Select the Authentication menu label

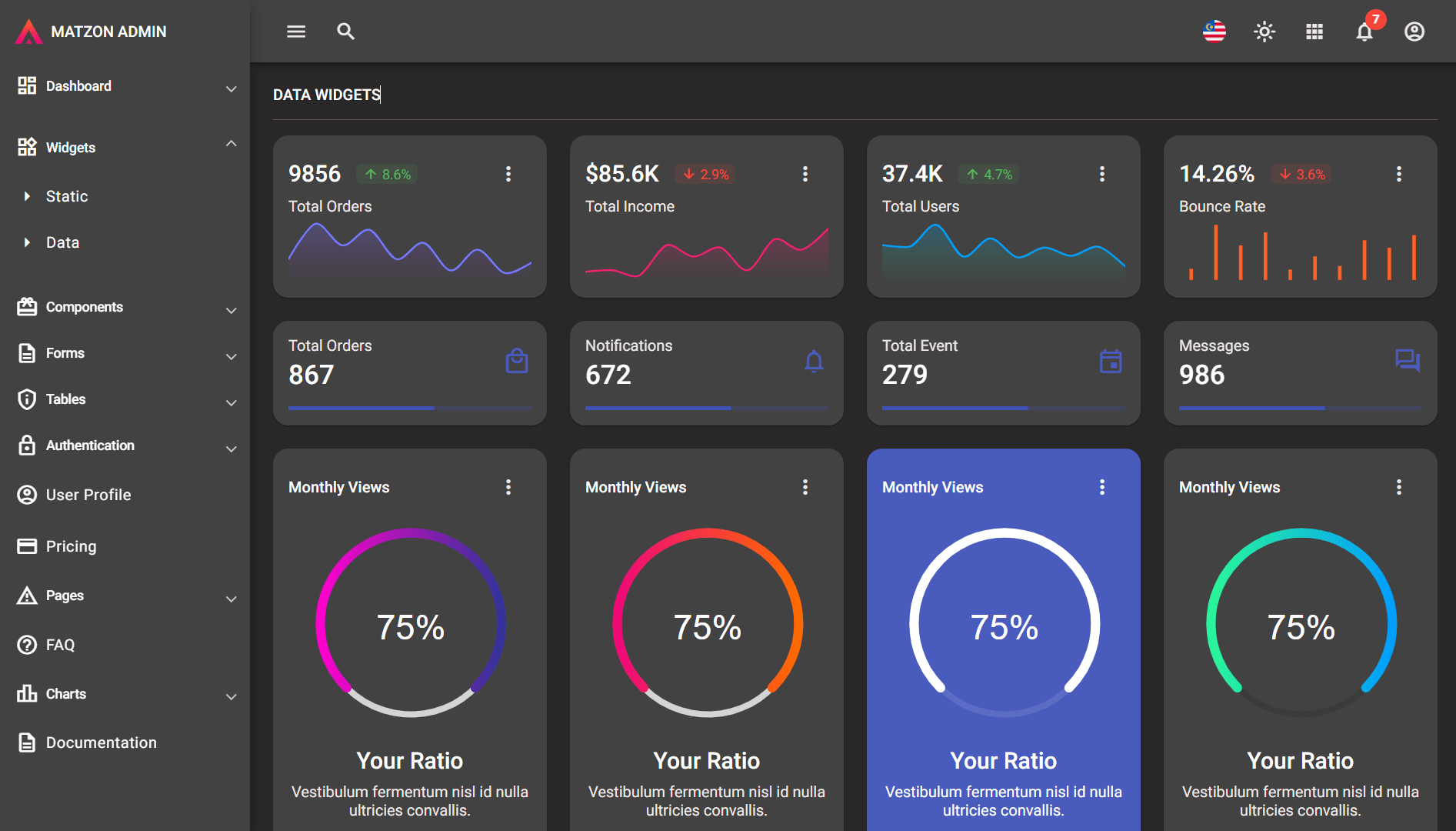coord(90,446)
